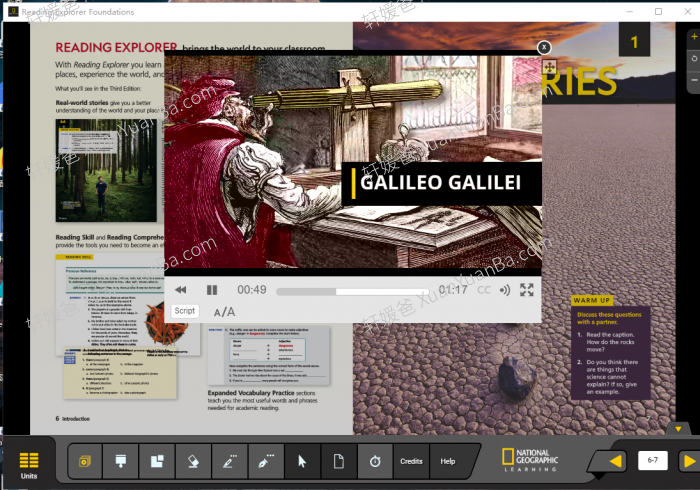Click the move handle on video popup

(x=549, y=66)
